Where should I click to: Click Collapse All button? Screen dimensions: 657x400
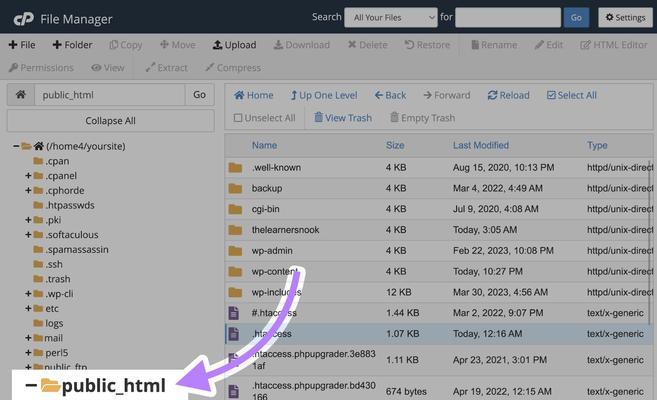tap(111, 121)
